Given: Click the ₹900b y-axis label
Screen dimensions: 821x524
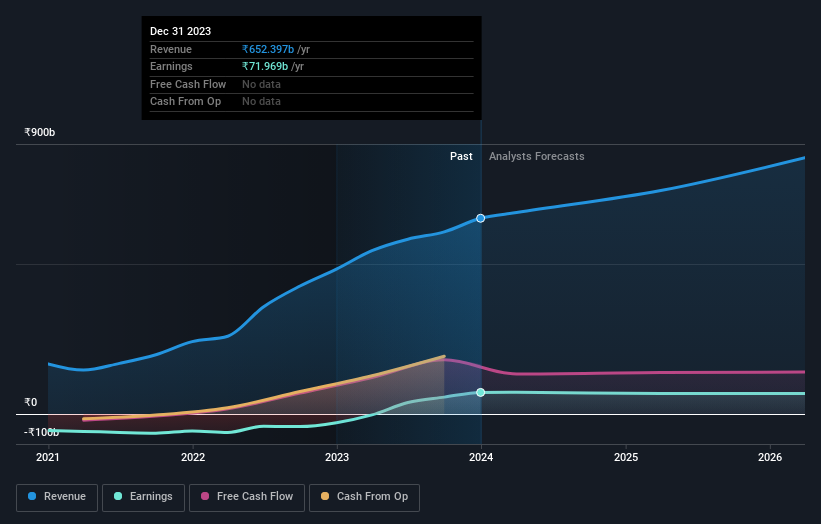Looking at the screenshot, I should click(x=40, y=132).
